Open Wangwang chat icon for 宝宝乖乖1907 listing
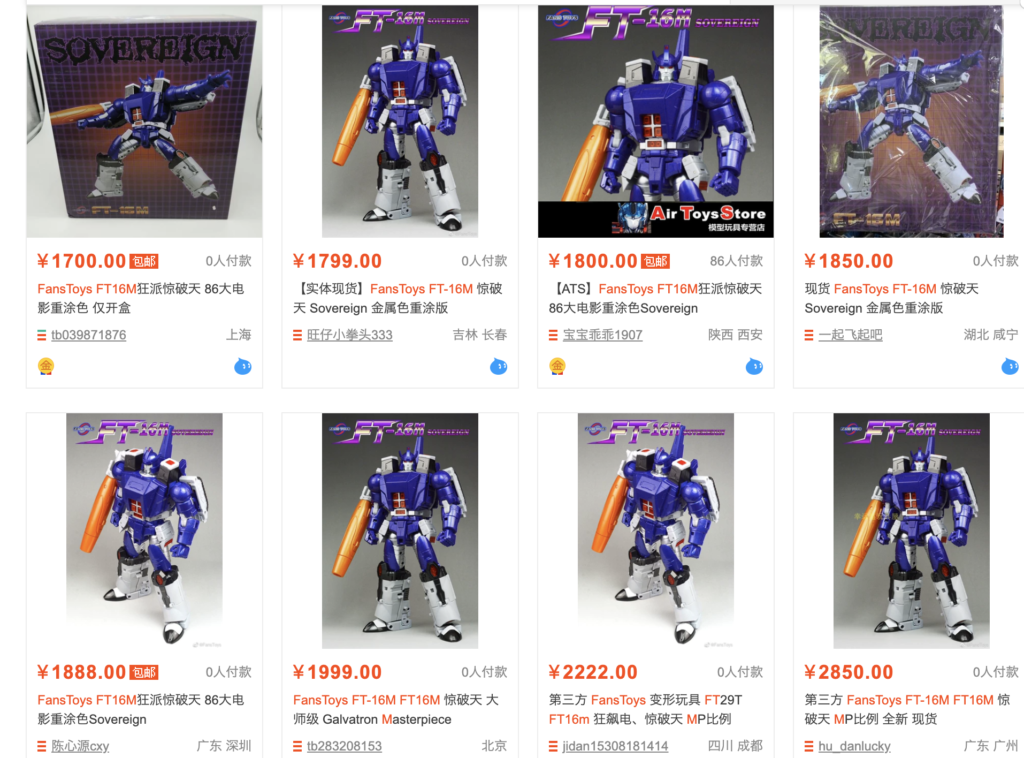Screen dimensions: 1024x758 (x=754, y=366)
